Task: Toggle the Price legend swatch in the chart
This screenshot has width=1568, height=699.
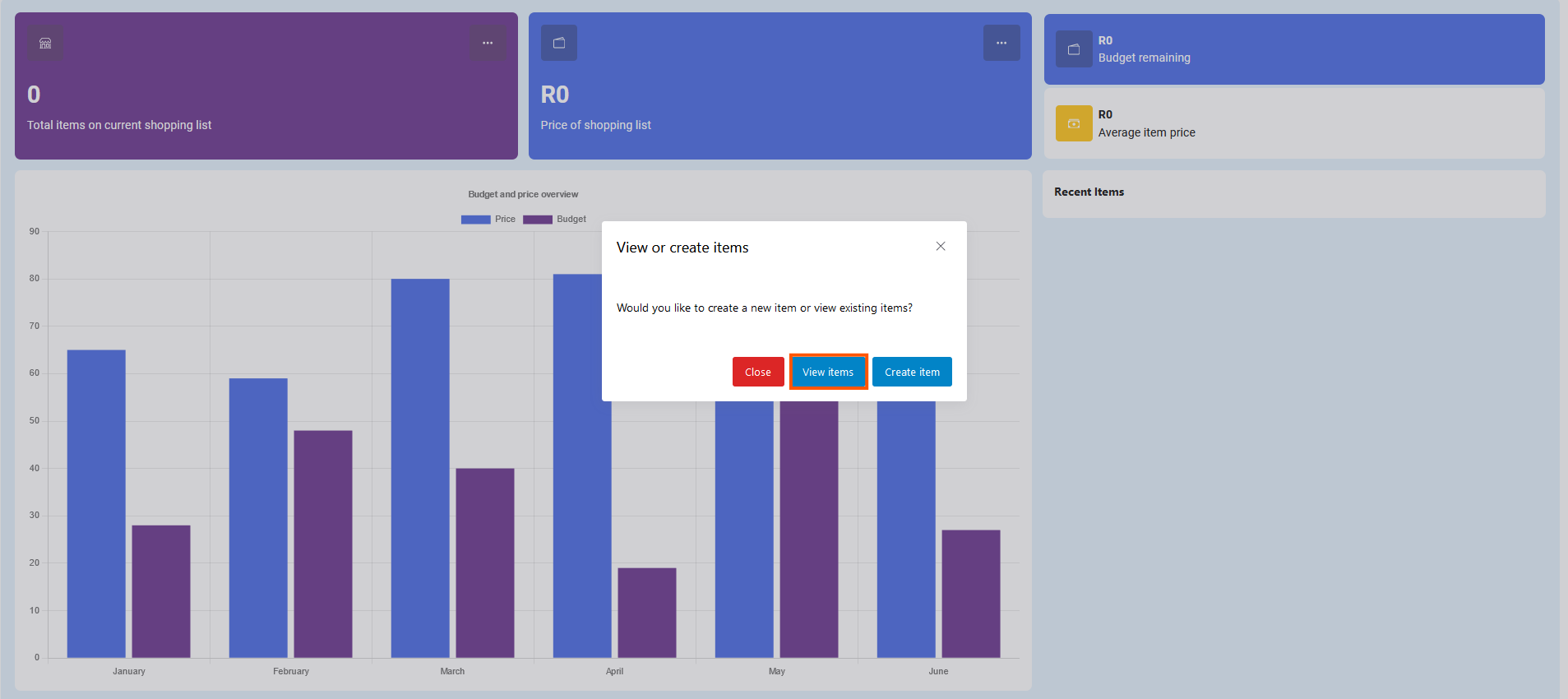Action: tap(475, 220)
